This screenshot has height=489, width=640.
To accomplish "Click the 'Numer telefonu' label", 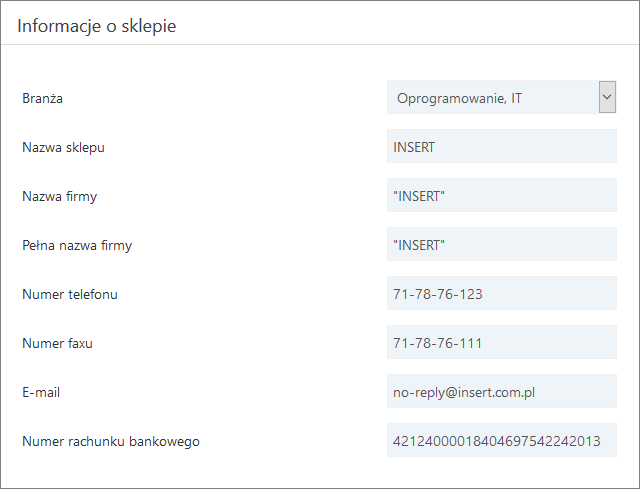I will click(70, 294).
